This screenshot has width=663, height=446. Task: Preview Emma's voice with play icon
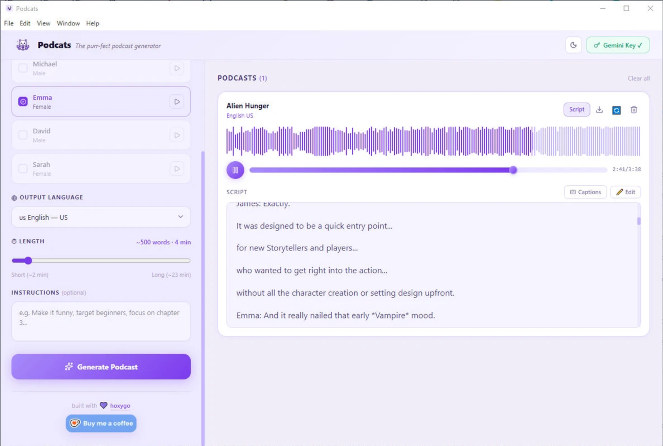tap(176, 101)
